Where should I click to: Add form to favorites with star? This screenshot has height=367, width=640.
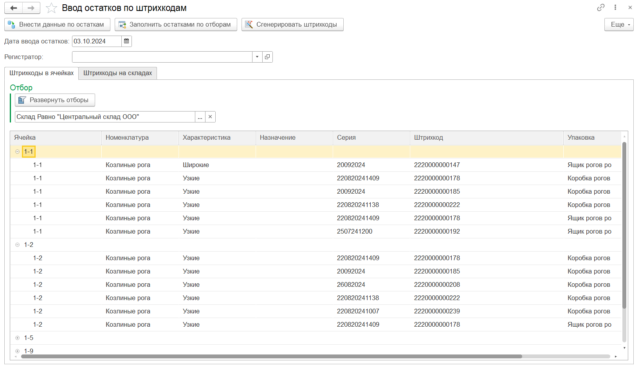(51, 8)
